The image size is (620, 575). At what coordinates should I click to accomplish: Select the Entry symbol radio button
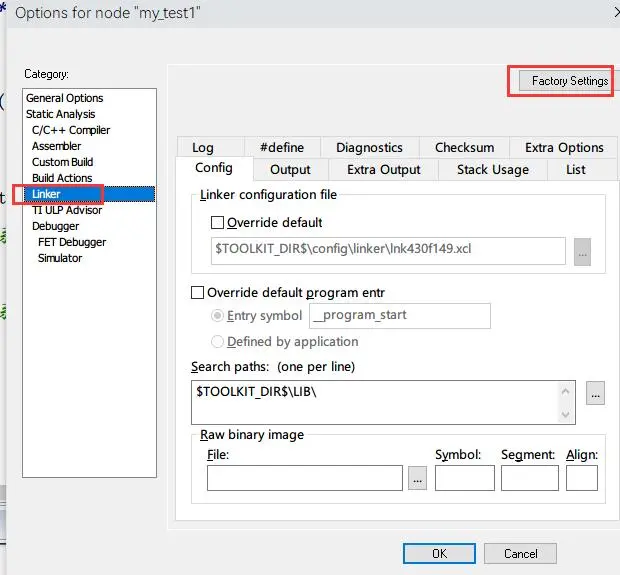point(218,316)
